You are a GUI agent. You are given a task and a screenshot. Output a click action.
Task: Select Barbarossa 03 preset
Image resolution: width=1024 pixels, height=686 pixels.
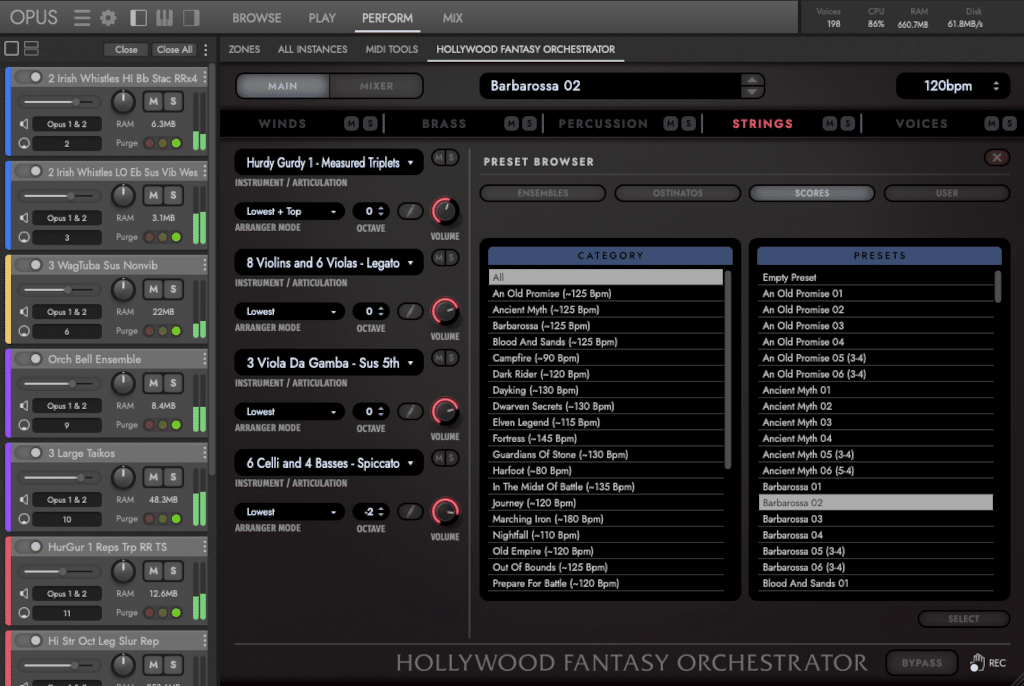[875, 519]
